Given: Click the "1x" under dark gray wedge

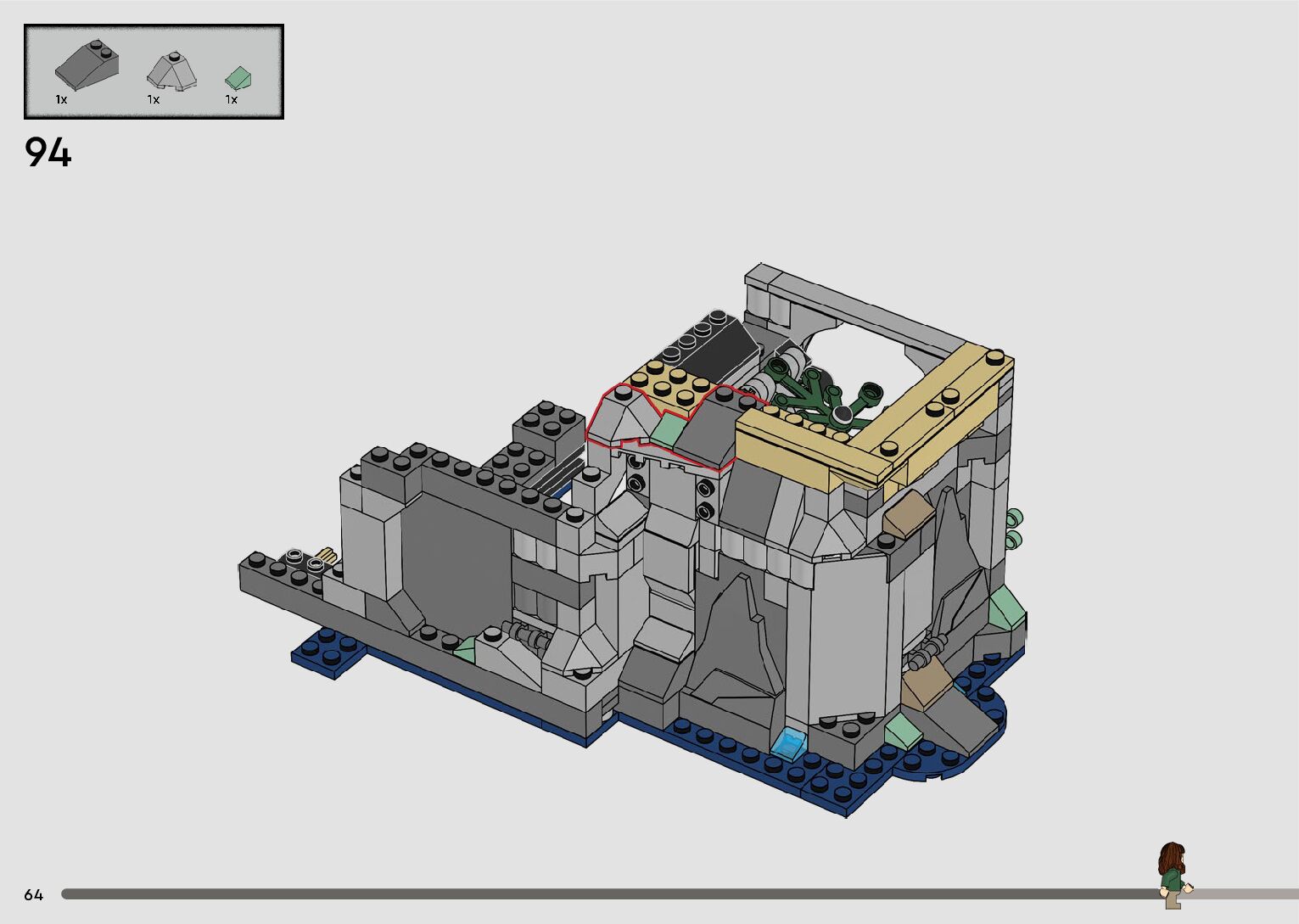Looking at the screenshot, I should pyautogui.click(x=61, y=99).
